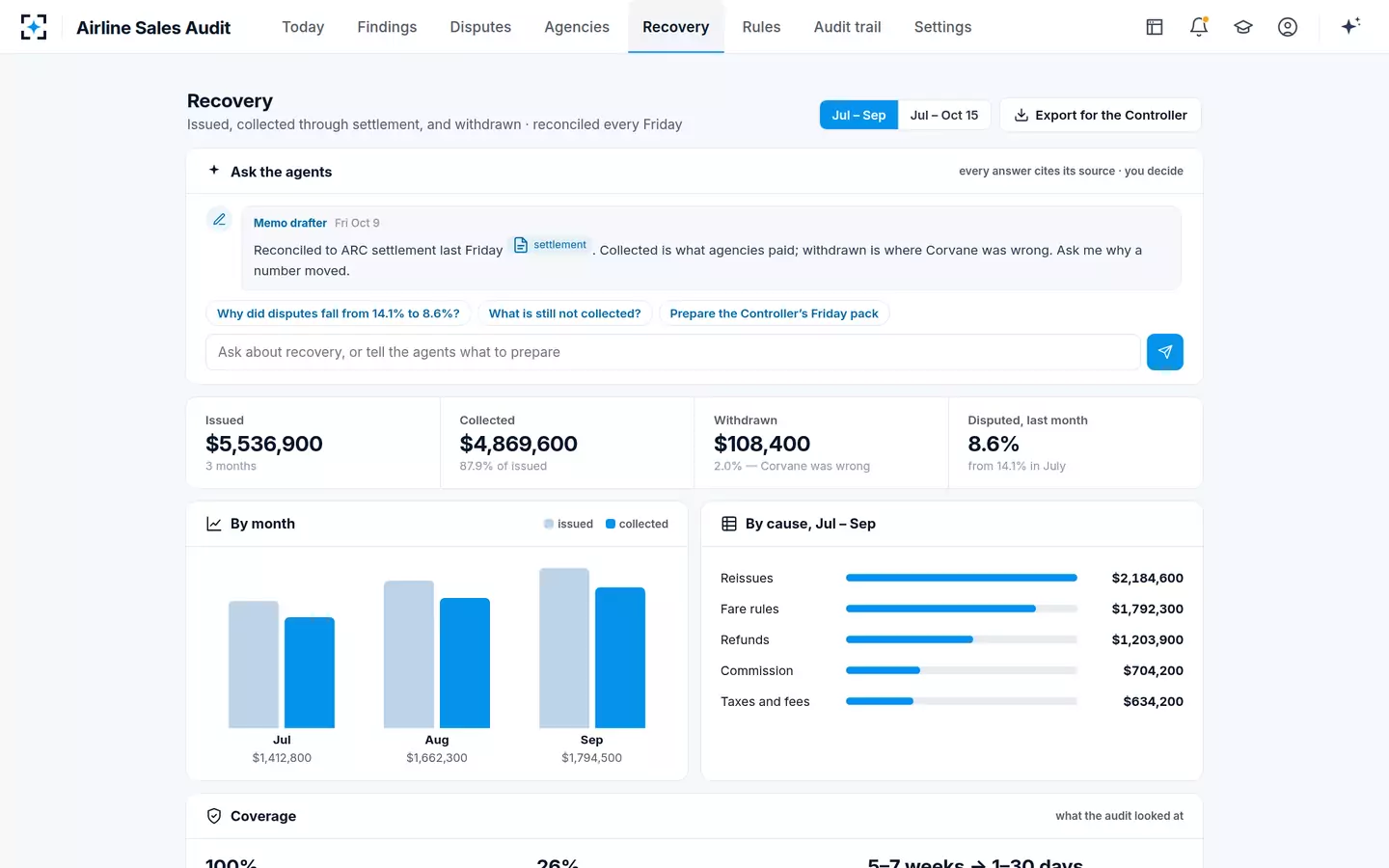Focus the Ask about recovery input field
This screenshot has width=1389, height=868.
[x=673, y=352]
